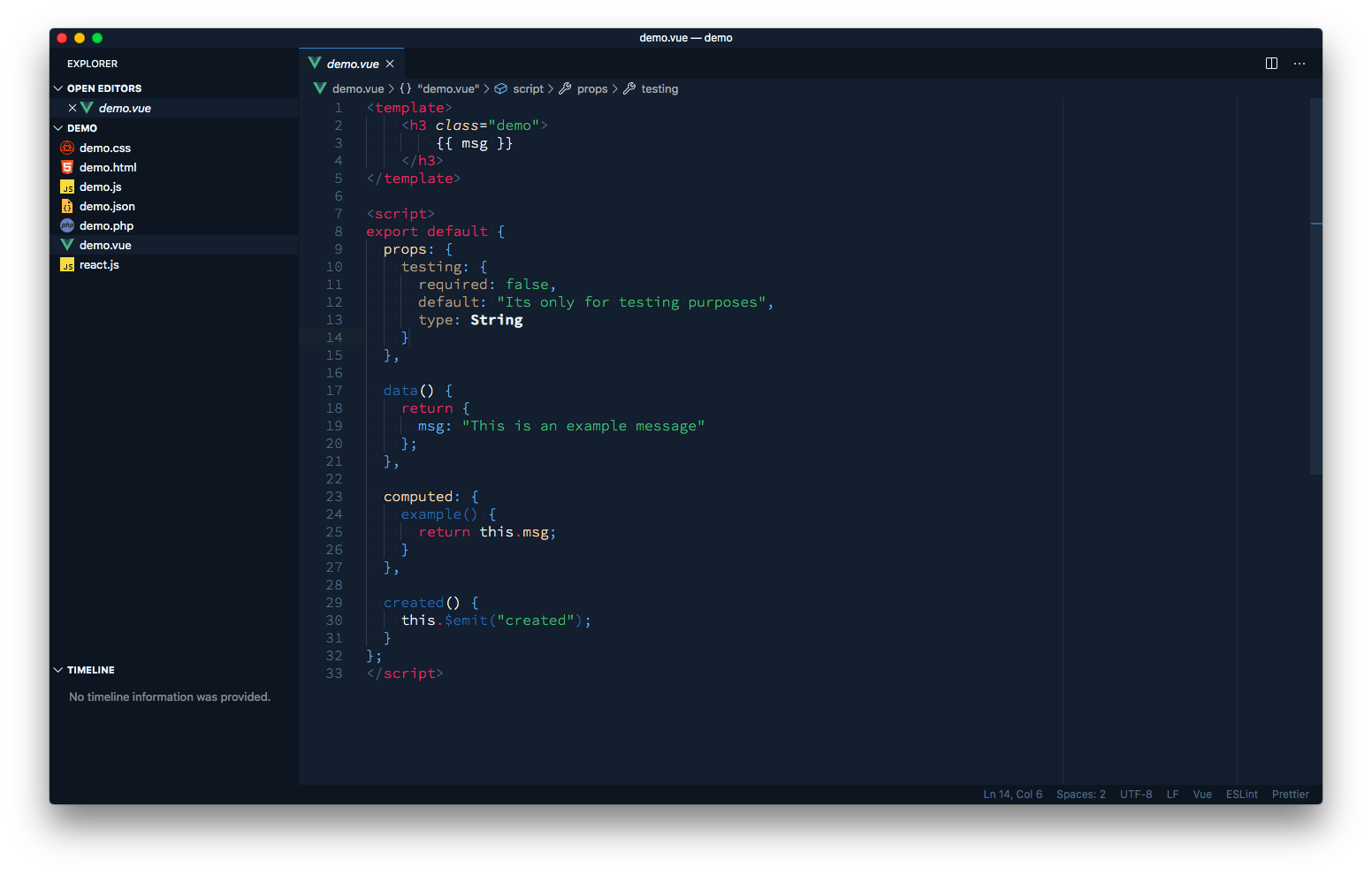Collapse the Open Editors section
The width and height of the screenshot is (1372, 875).
coord(58,88)
